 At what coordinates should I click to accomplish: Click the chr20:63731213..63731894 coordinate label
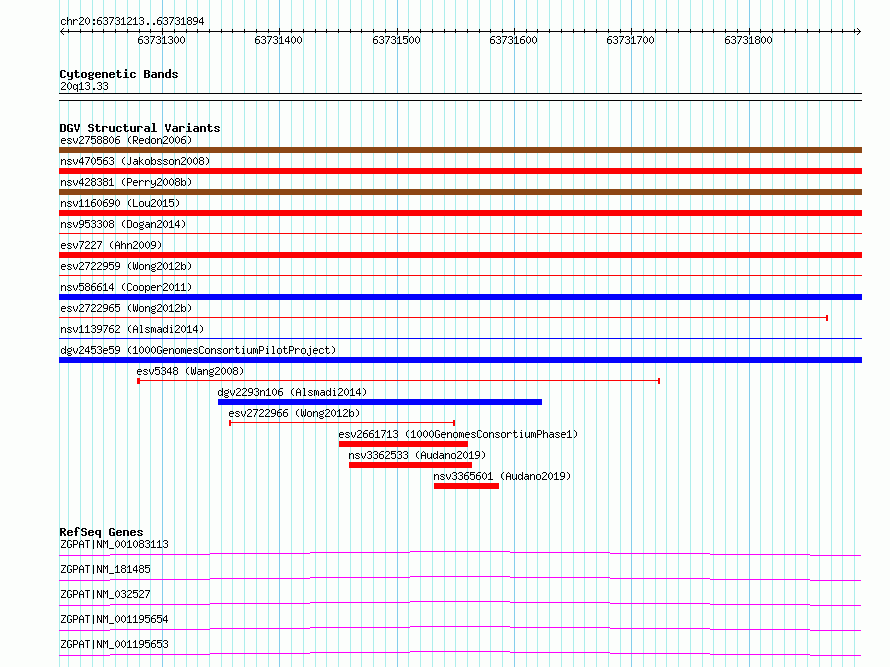pos(132,22)
